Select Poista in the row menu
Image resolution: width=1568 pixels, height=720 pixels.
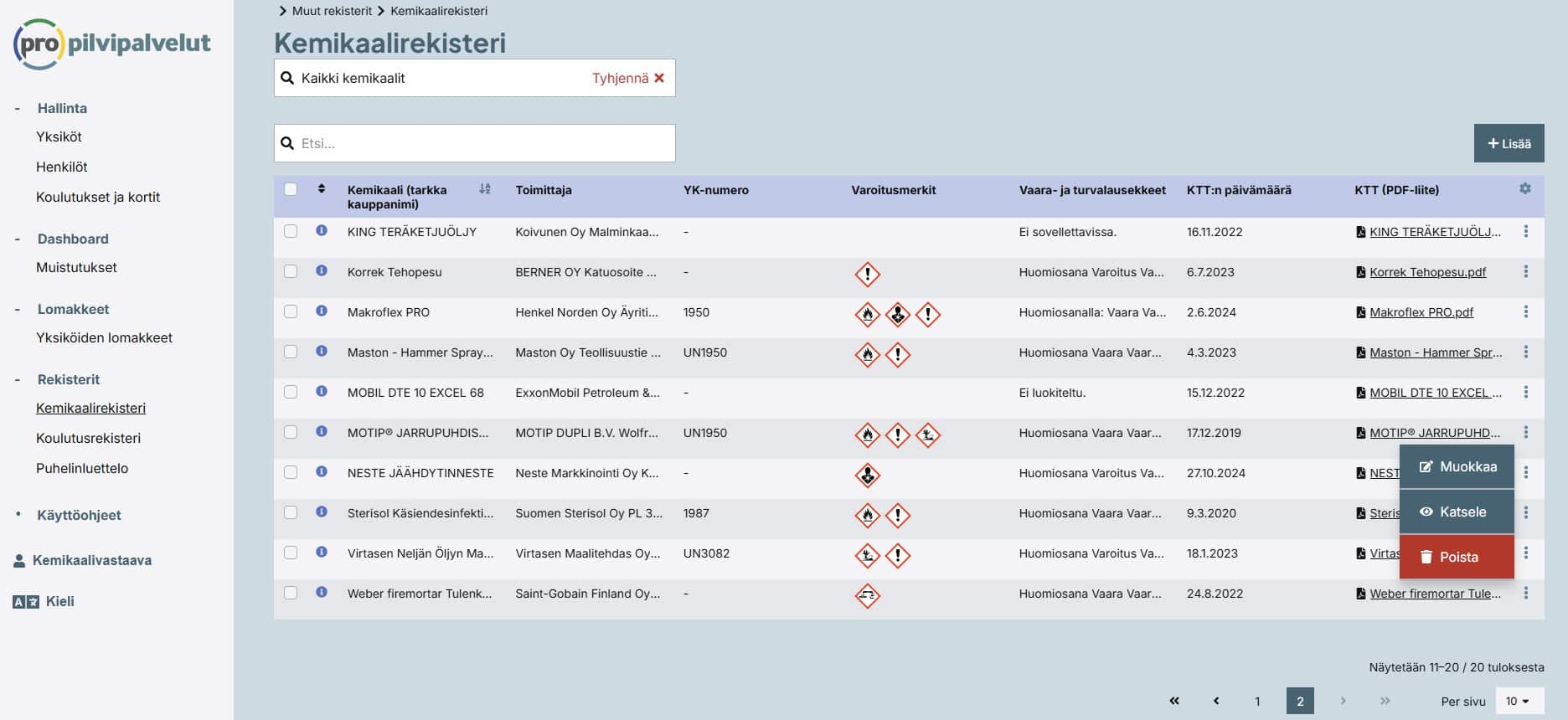(1457, 557)
